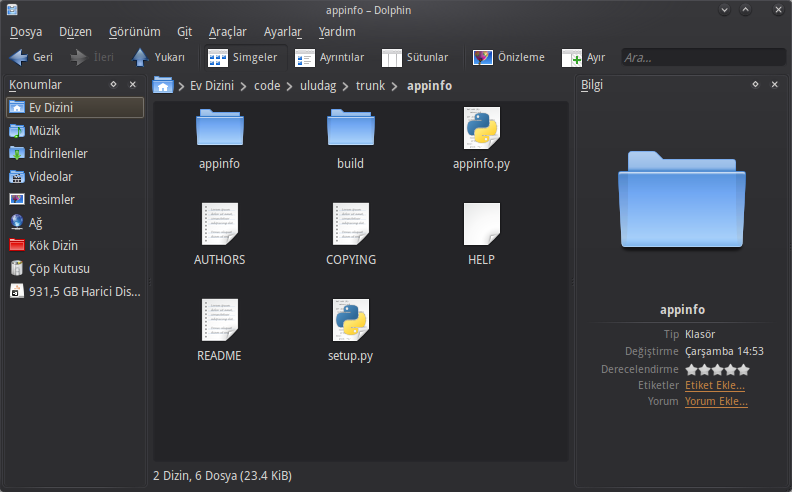Open the Dosya menu
The width and height of the screenshot is (792, 492).
click(26, 32)
